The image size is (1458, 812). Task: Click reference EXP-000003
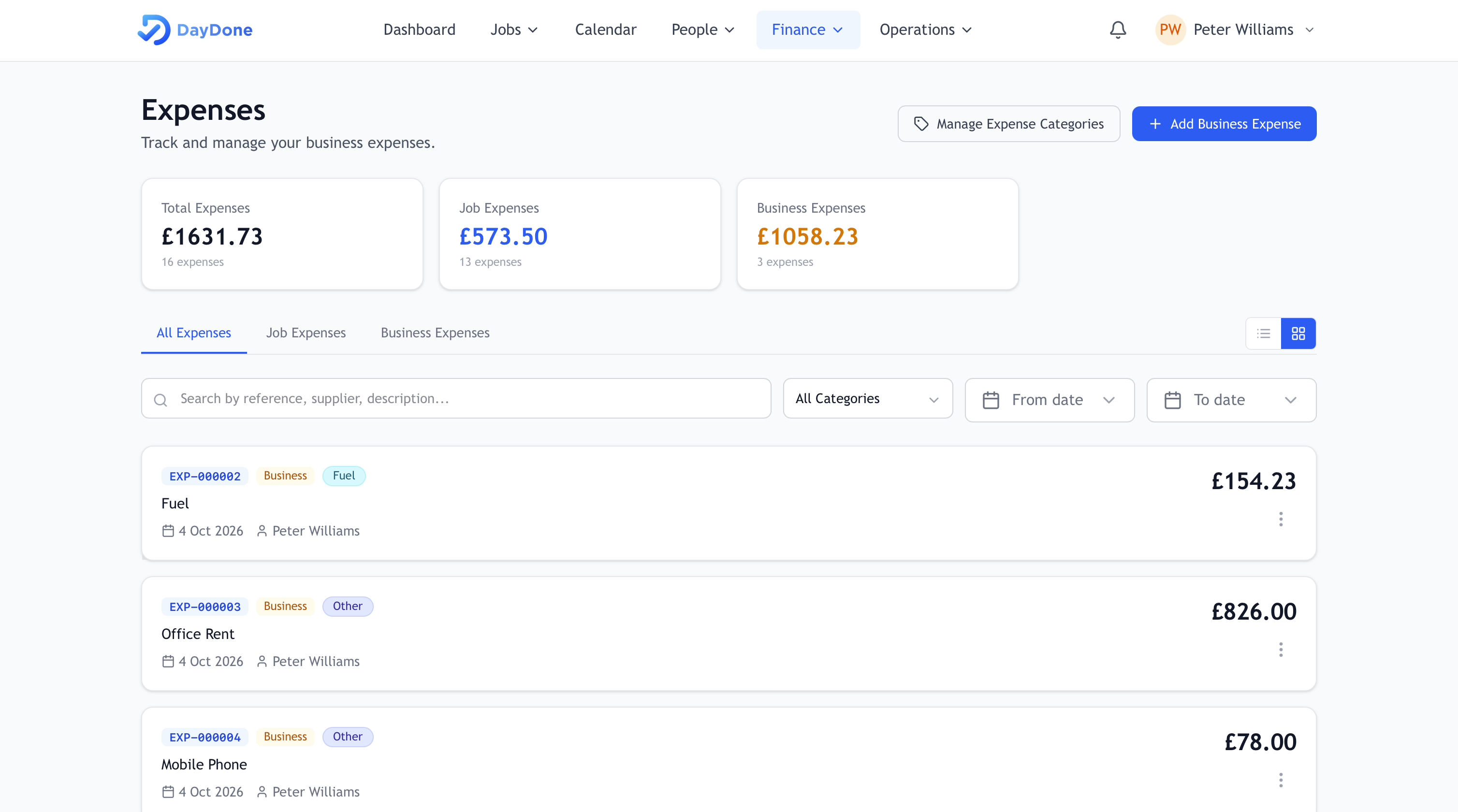205,607
